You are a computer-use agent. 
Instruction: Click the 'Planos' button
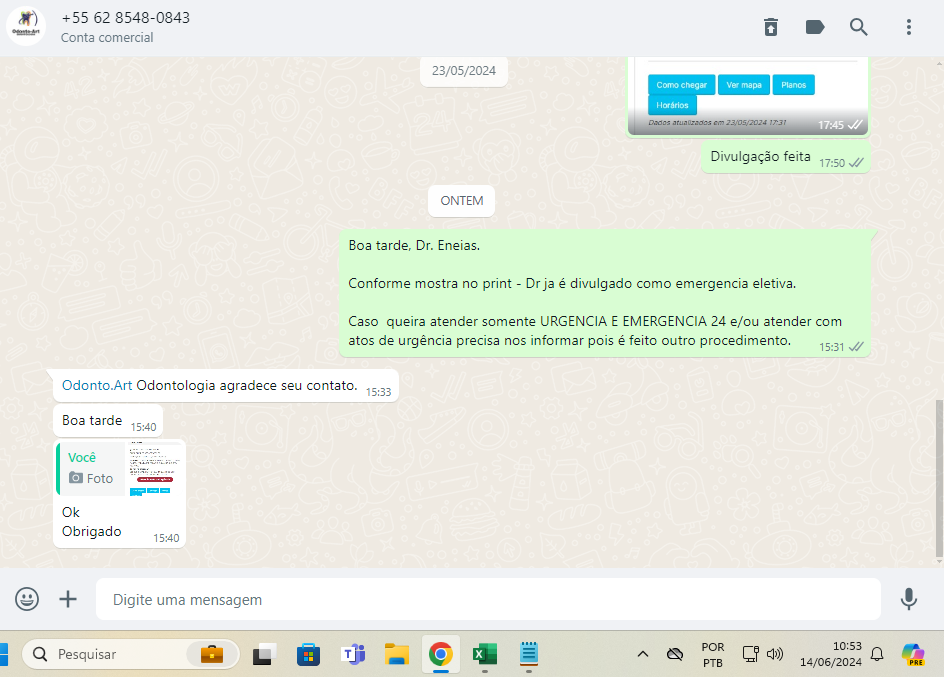[793, 85]
